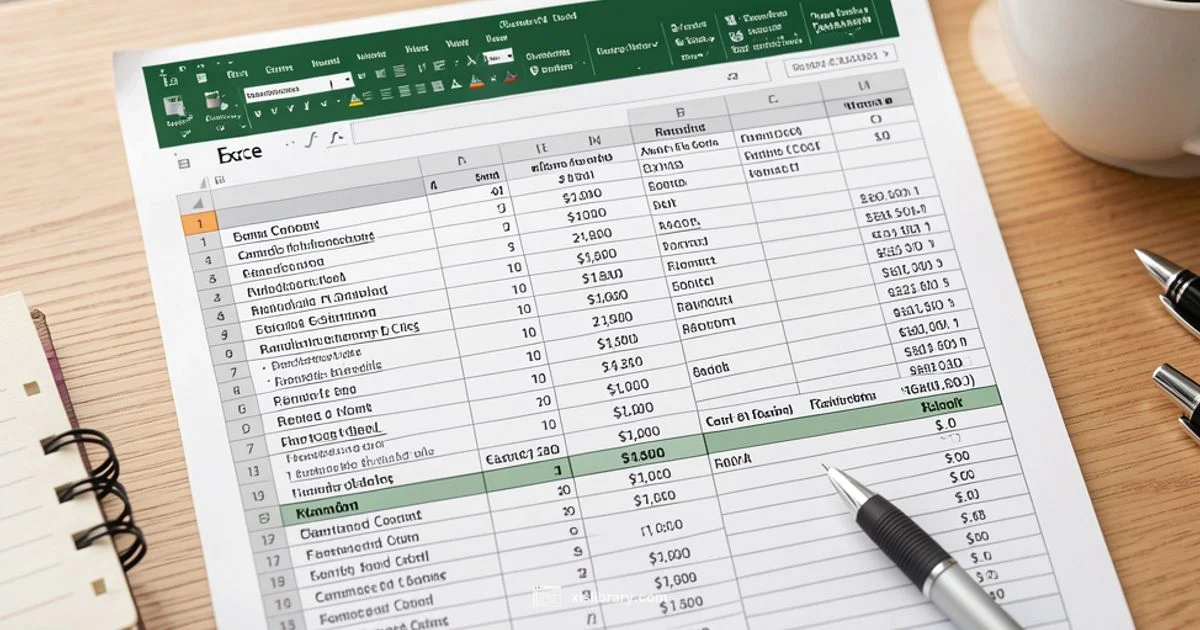The height and width of the screenshot is (630, 1200).
Task: Click the Select All corner triangle
Action: [205, 182]
